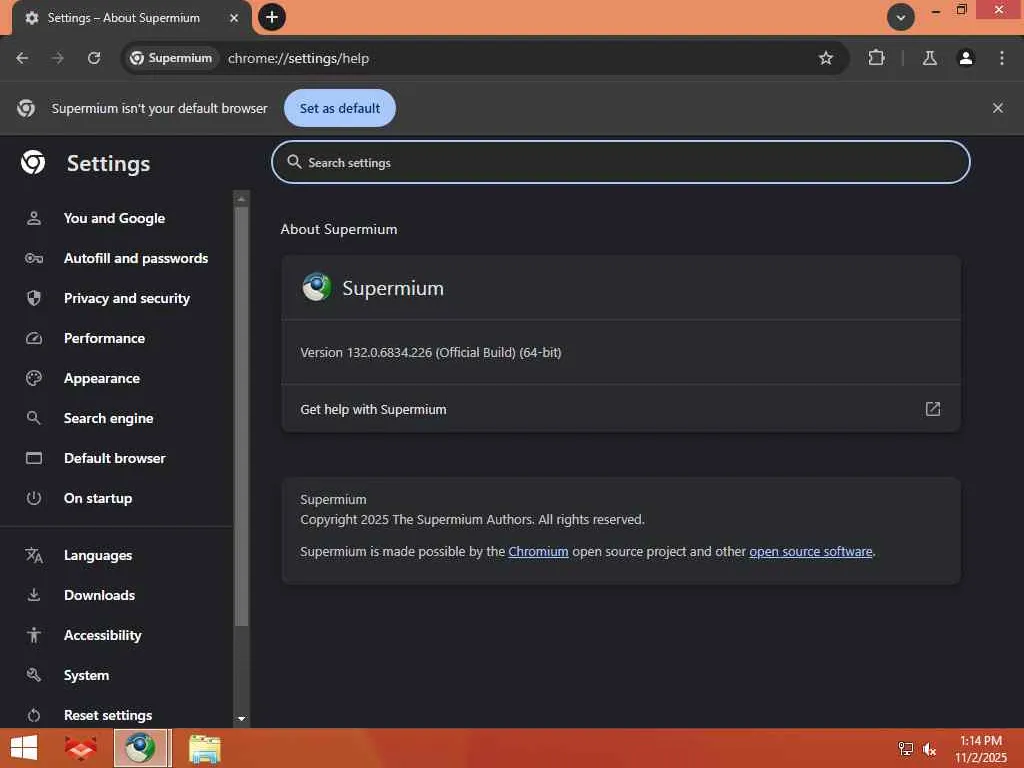This screenshot has height=768, width=1024.
Task: Open System settings
Action: (86, 675)
